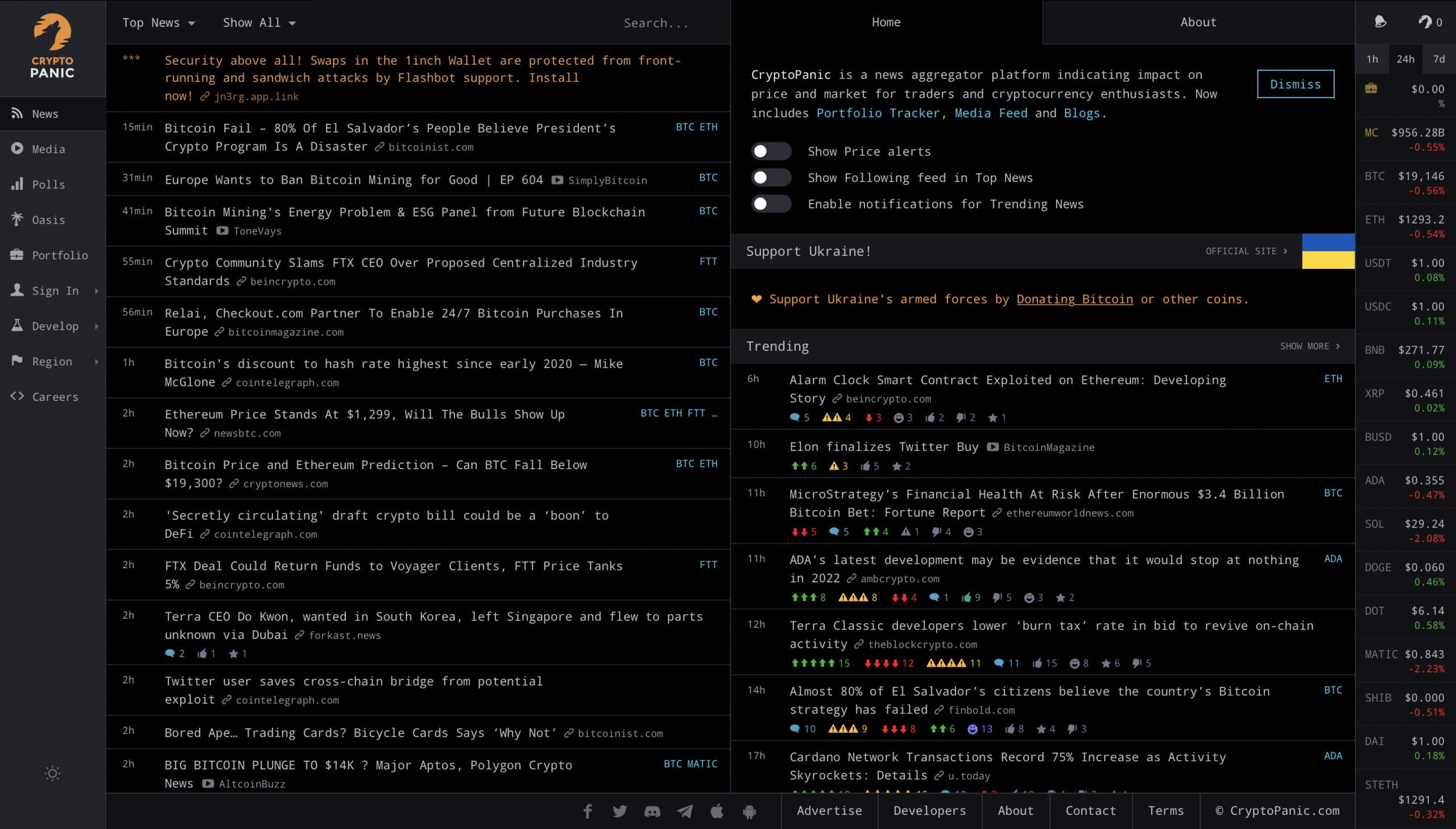Open the Android app icon in footer
The width and height of the screenshot is (1456, 829).
750,811
